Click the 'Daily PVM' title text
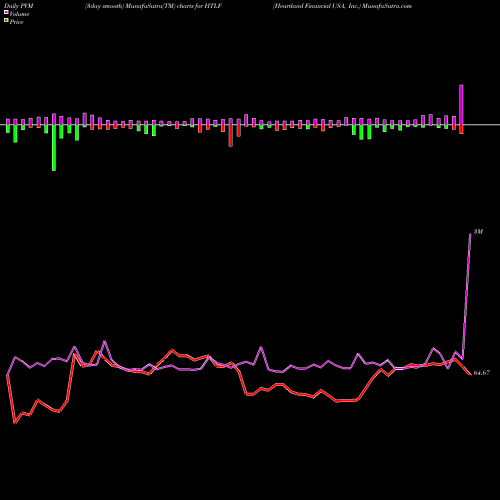 19,6
